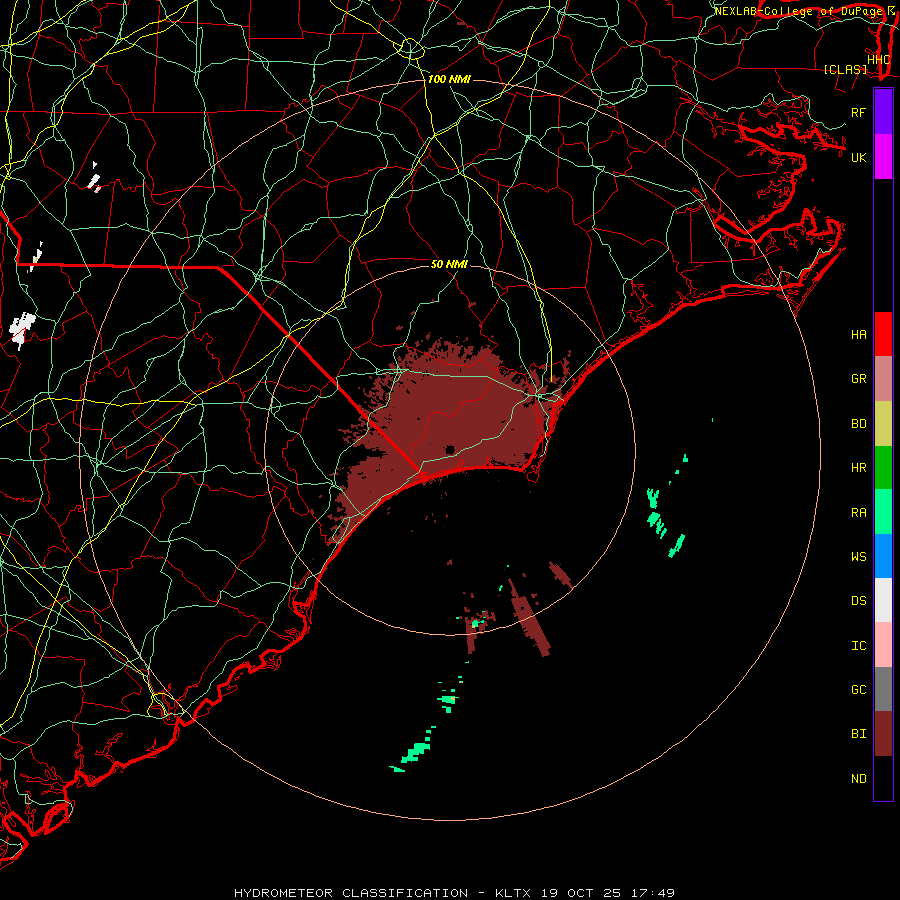Click the BI brown legend swatch
The height and width of the screenshot is (900, 900).
click(883, 734)
